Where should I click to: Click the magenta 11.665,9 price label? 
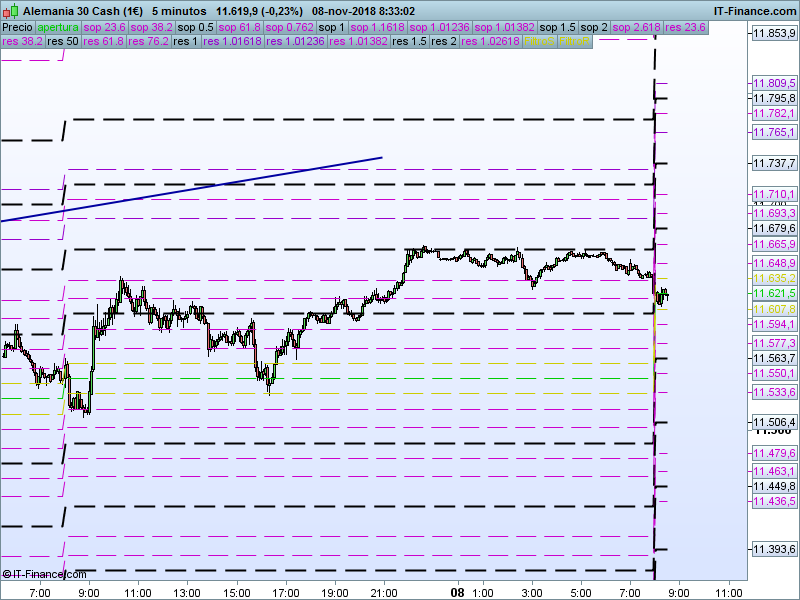[774, 244]
